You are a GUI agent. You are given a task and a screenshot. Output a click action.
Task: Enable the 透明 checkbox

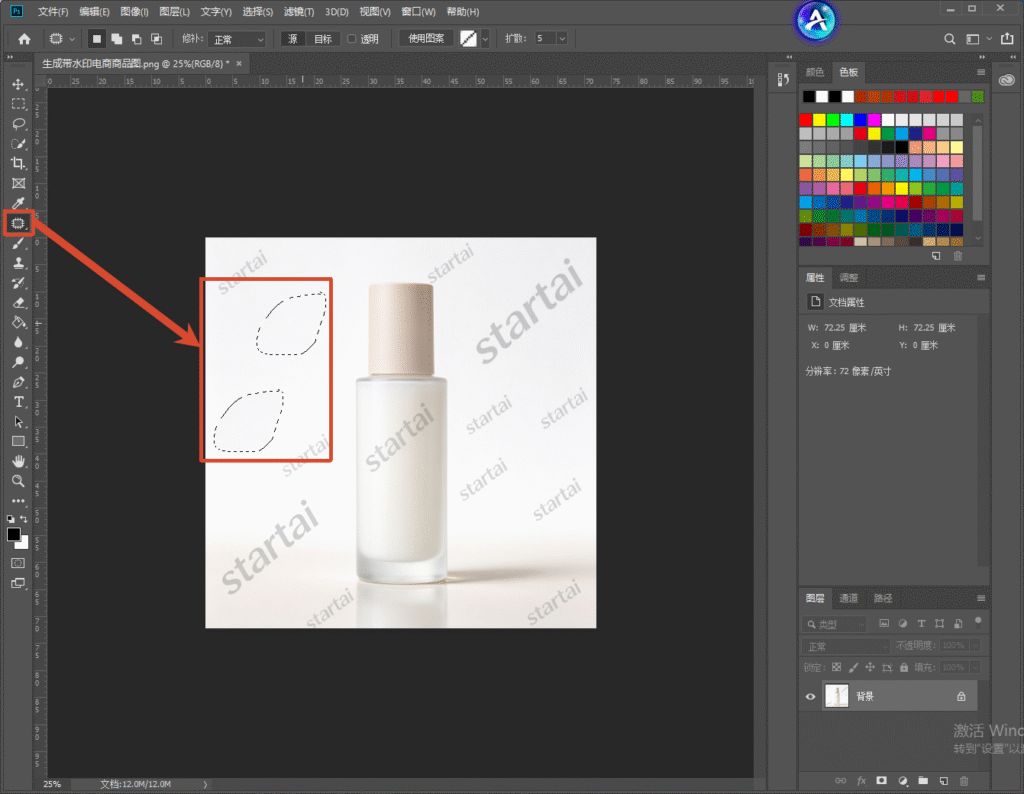[x=351, y=39]
